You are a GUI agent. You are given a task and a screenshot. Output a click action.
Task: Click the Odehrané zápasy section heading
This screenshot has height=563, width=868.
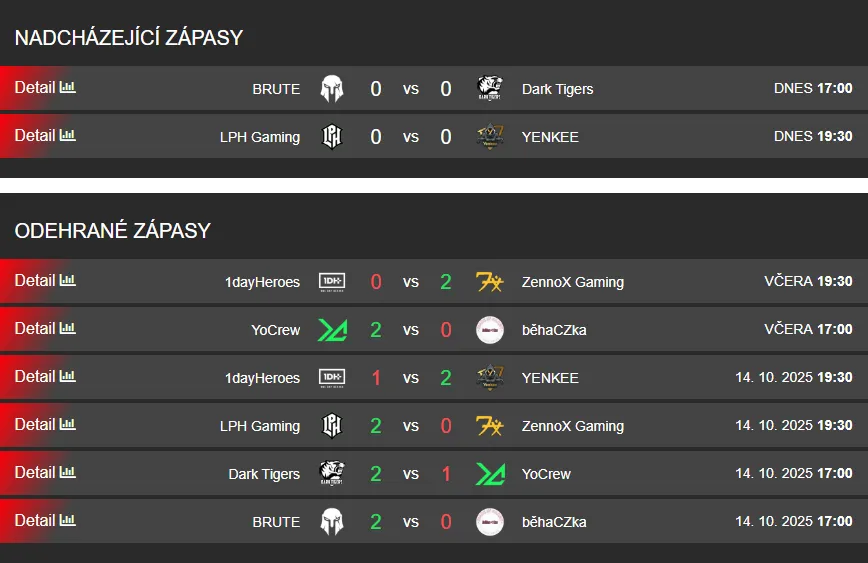[x=112, y=231]
